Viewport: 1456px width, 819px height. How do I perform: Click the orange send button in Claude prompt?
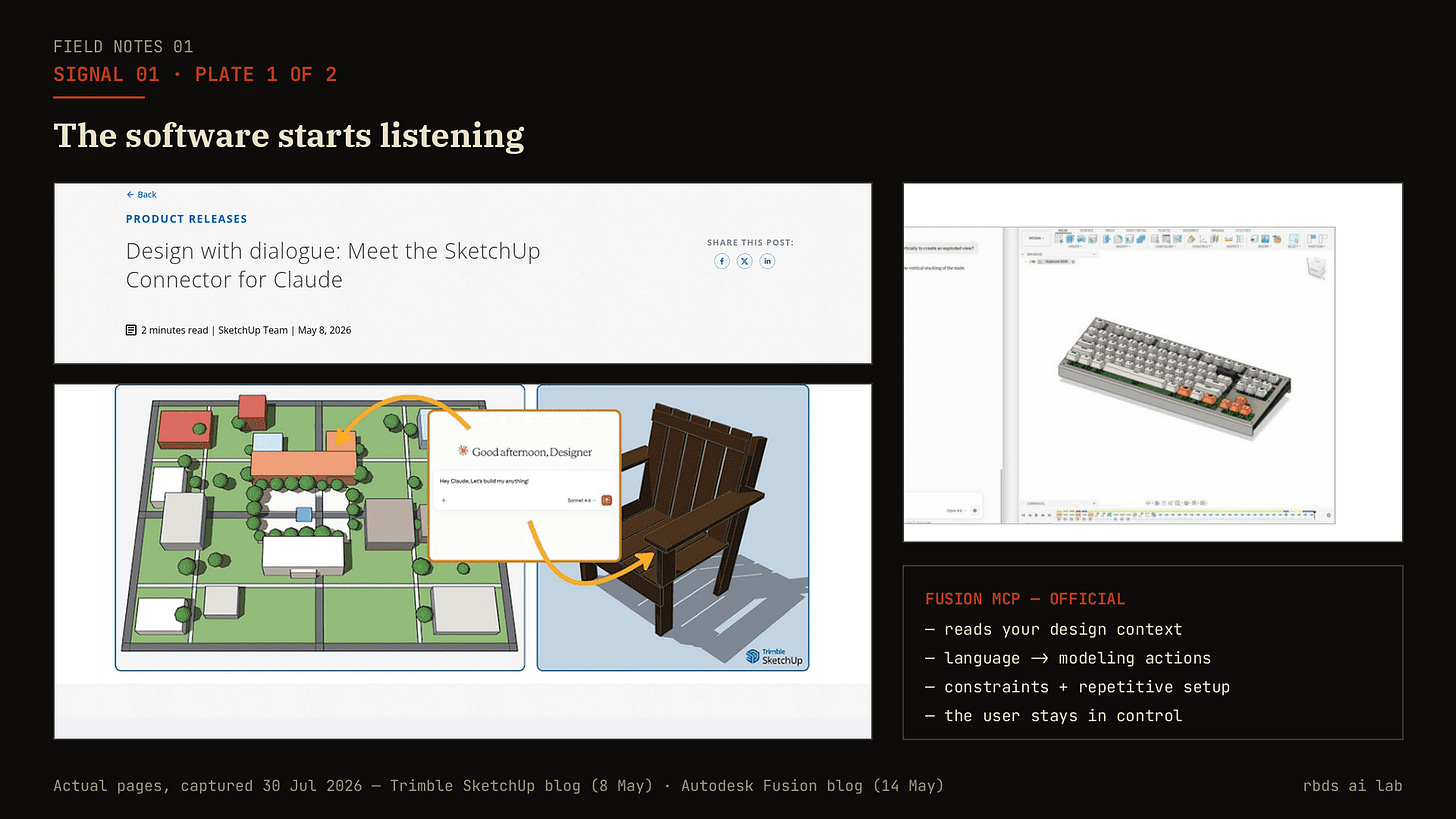pos(606,499)
